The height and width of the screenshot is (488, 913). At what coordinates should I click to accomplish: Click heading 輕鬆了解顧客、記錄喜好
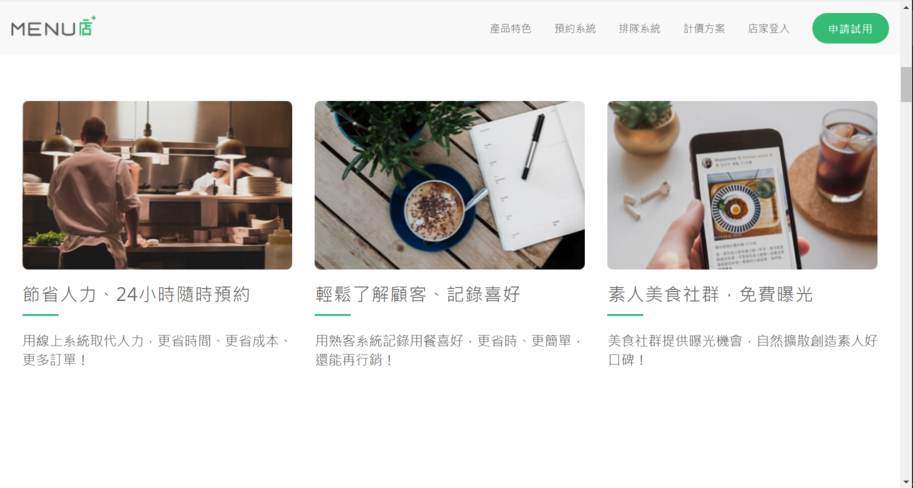tap(417, 295)
